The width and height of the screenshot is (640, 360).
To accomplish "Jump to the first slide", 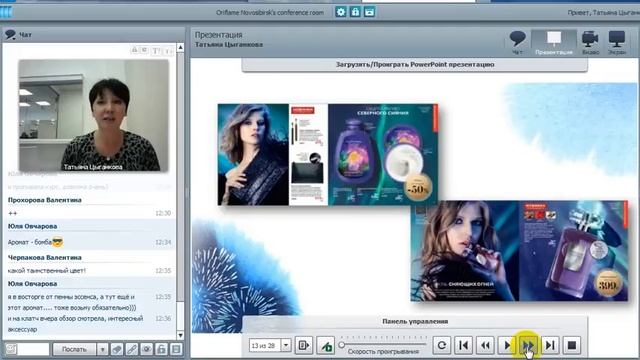I will click(463, 345).
